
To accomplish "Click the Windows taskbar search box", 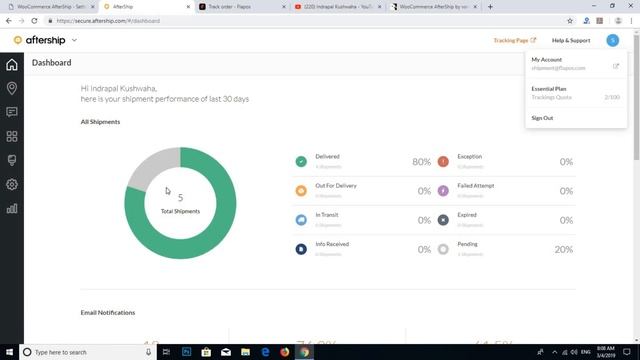I will click(x=88, y=352).
